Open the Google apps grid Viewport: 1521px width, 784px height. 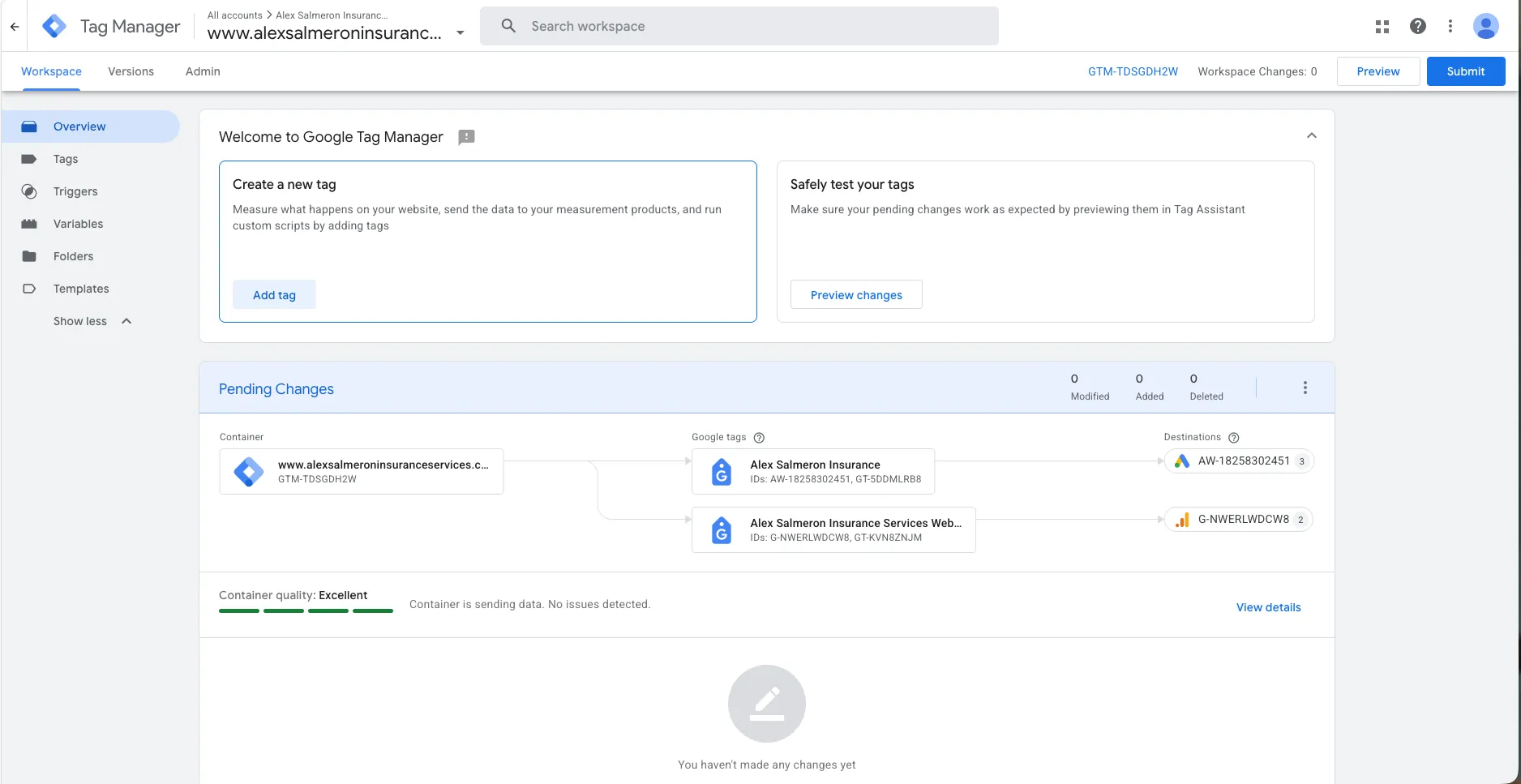[1382, 27]
